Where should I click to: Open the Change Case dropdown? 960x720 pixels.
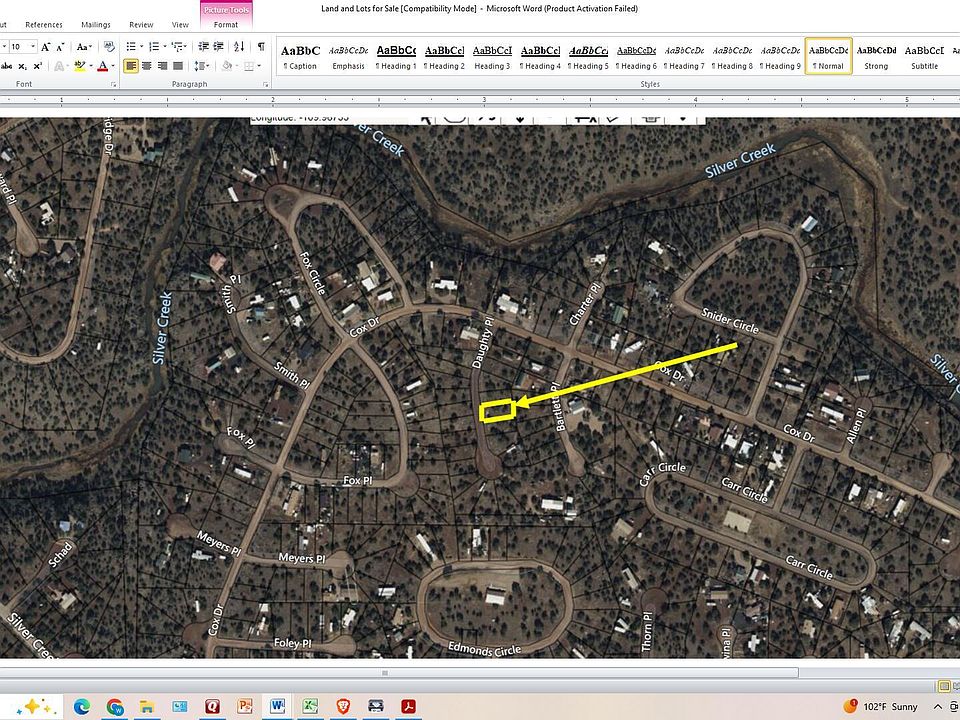[83, 47]
